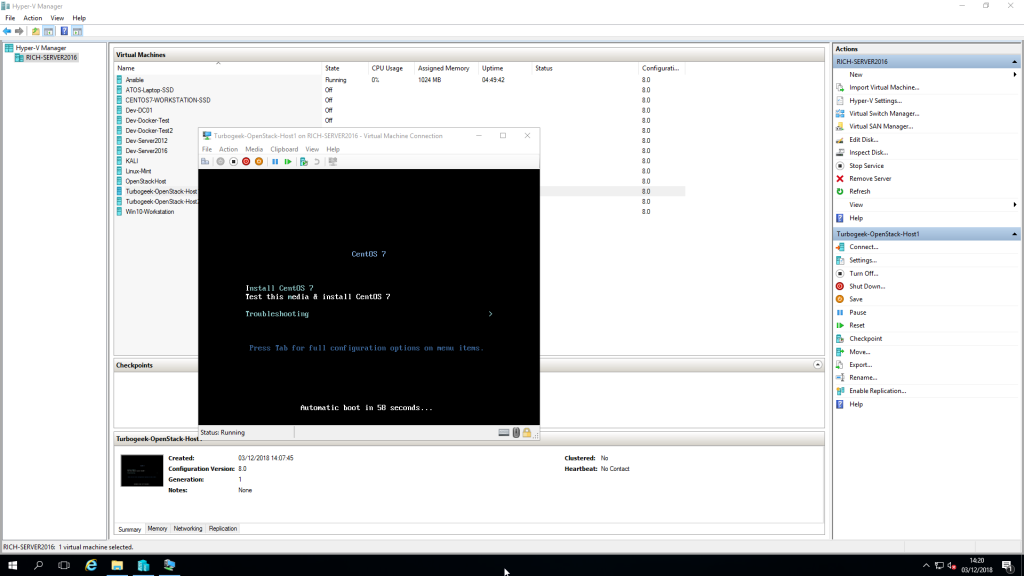Image resolution: width=1024 pixels, height=576 pixels.
Task: Click the blue question-mark Help toolbar icon
Action: click(x=64, y=31)
